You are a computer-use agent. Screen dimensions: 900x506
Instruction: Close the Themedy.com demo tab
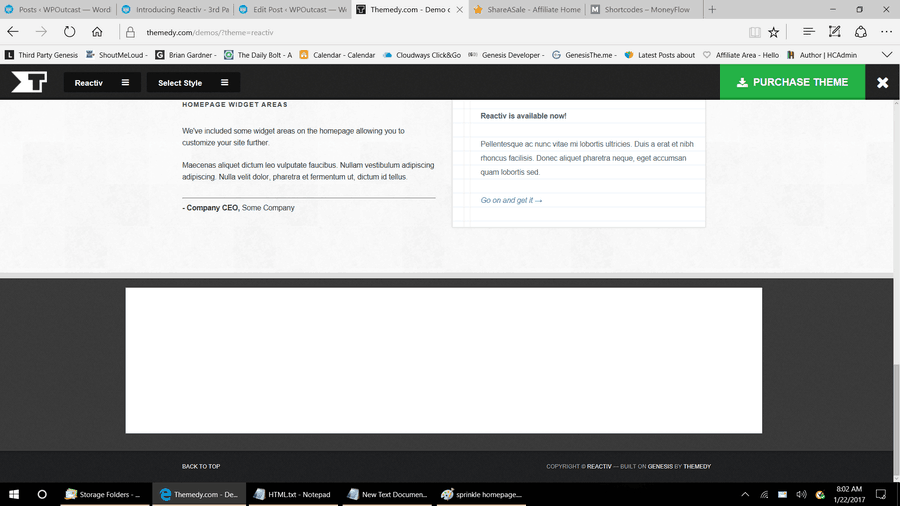click(x=459, y=10)
